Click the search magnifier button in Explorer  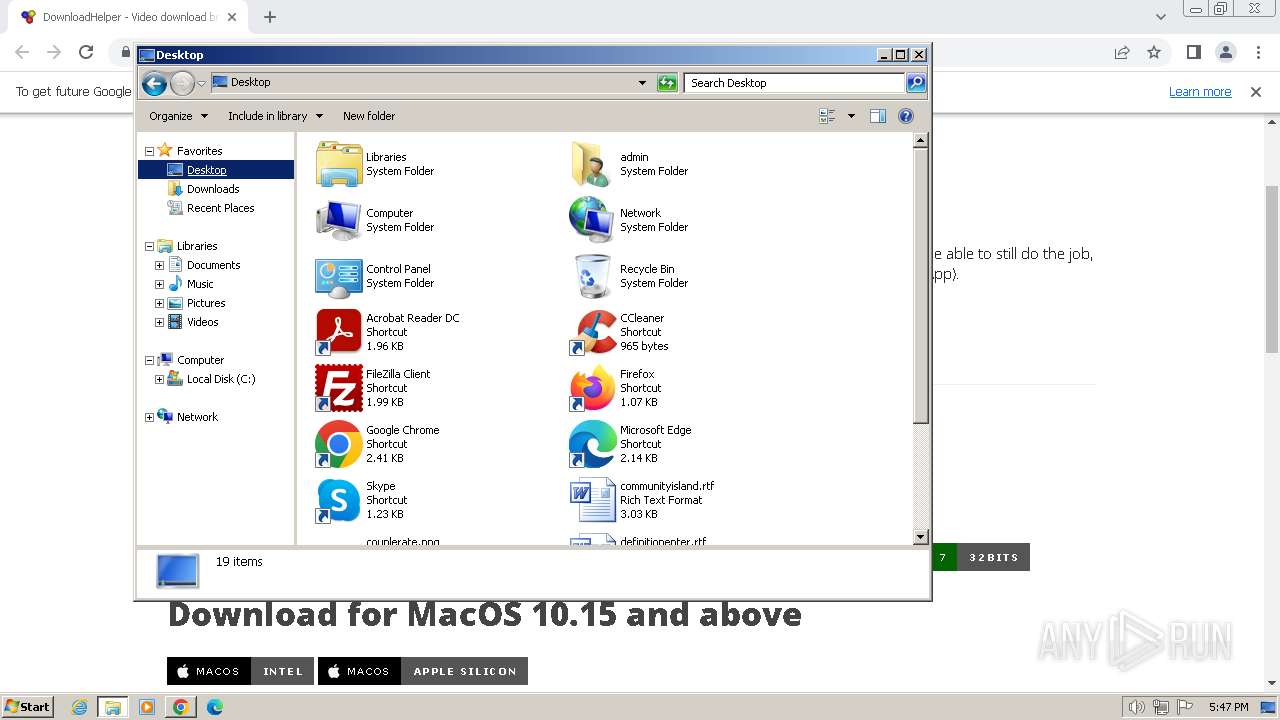[x=915, y=83]
